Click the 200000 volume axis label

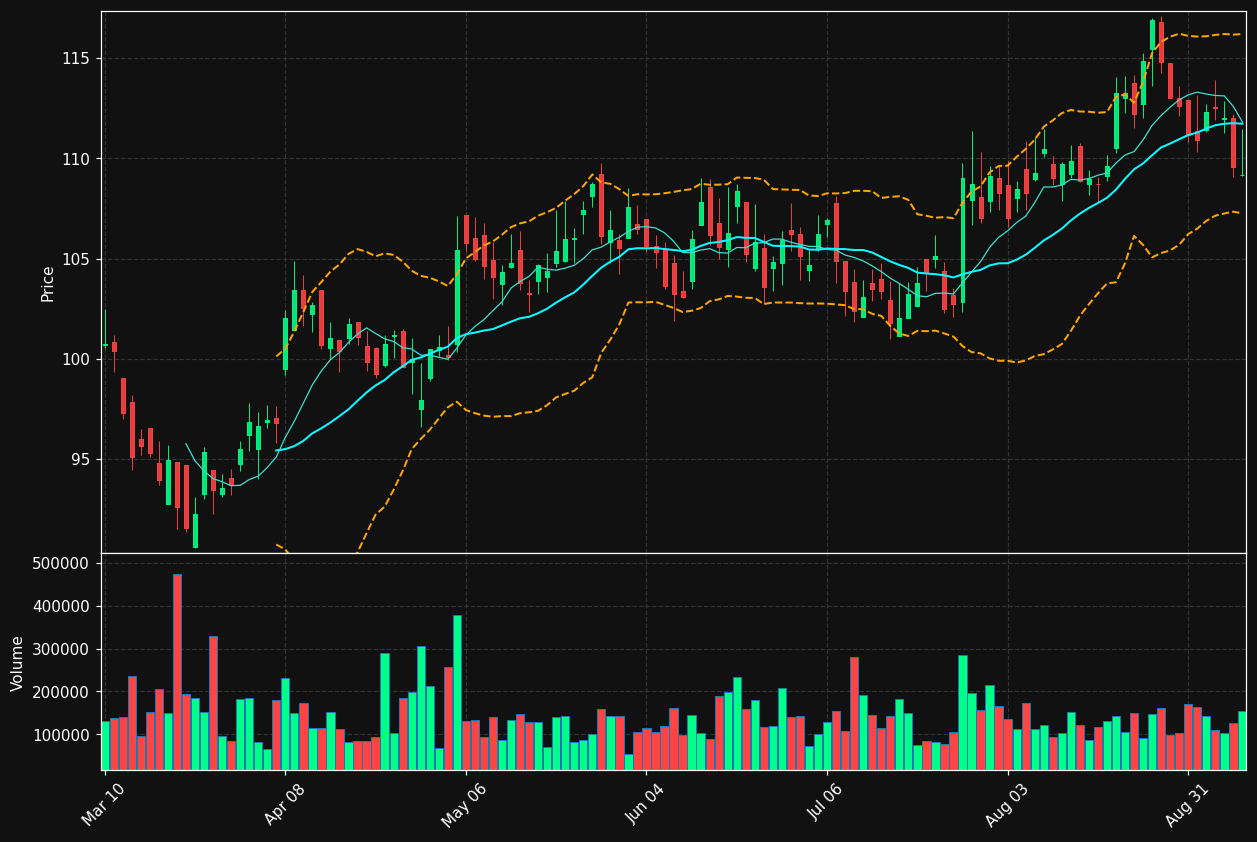pyautogui.click(x=62, y=692)
